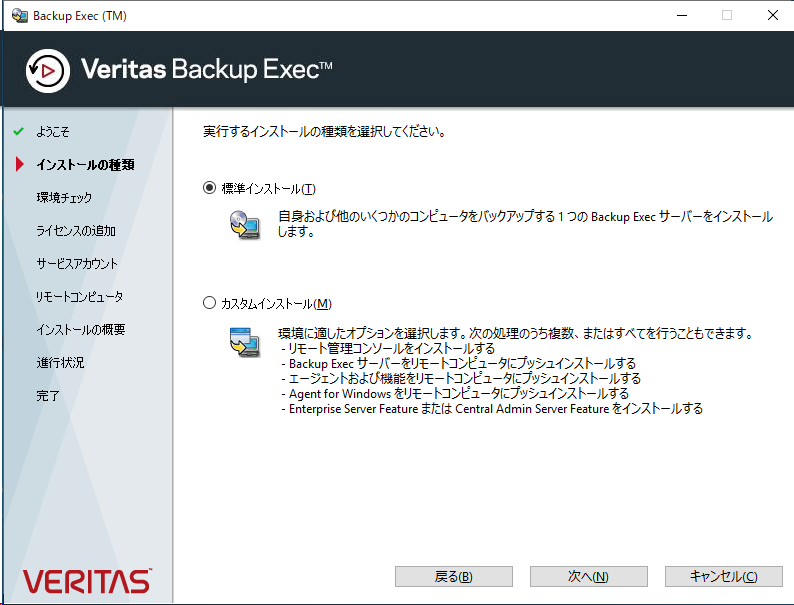
Task: Click the Veritas Backup Exec circular logo
Action: coord(48,71)
